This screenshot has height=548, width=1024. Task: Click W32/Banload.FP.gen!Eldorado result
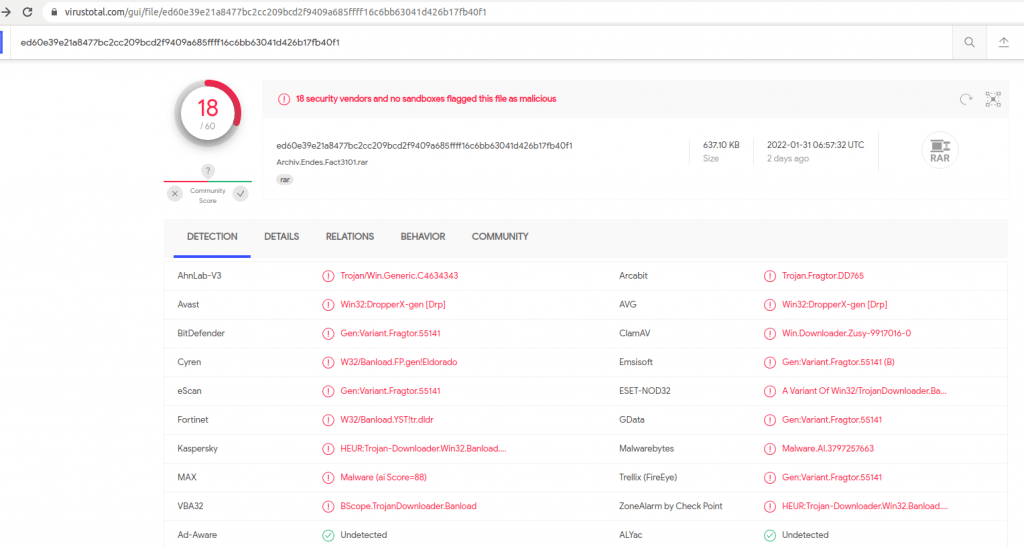click(x=398, y=362)
